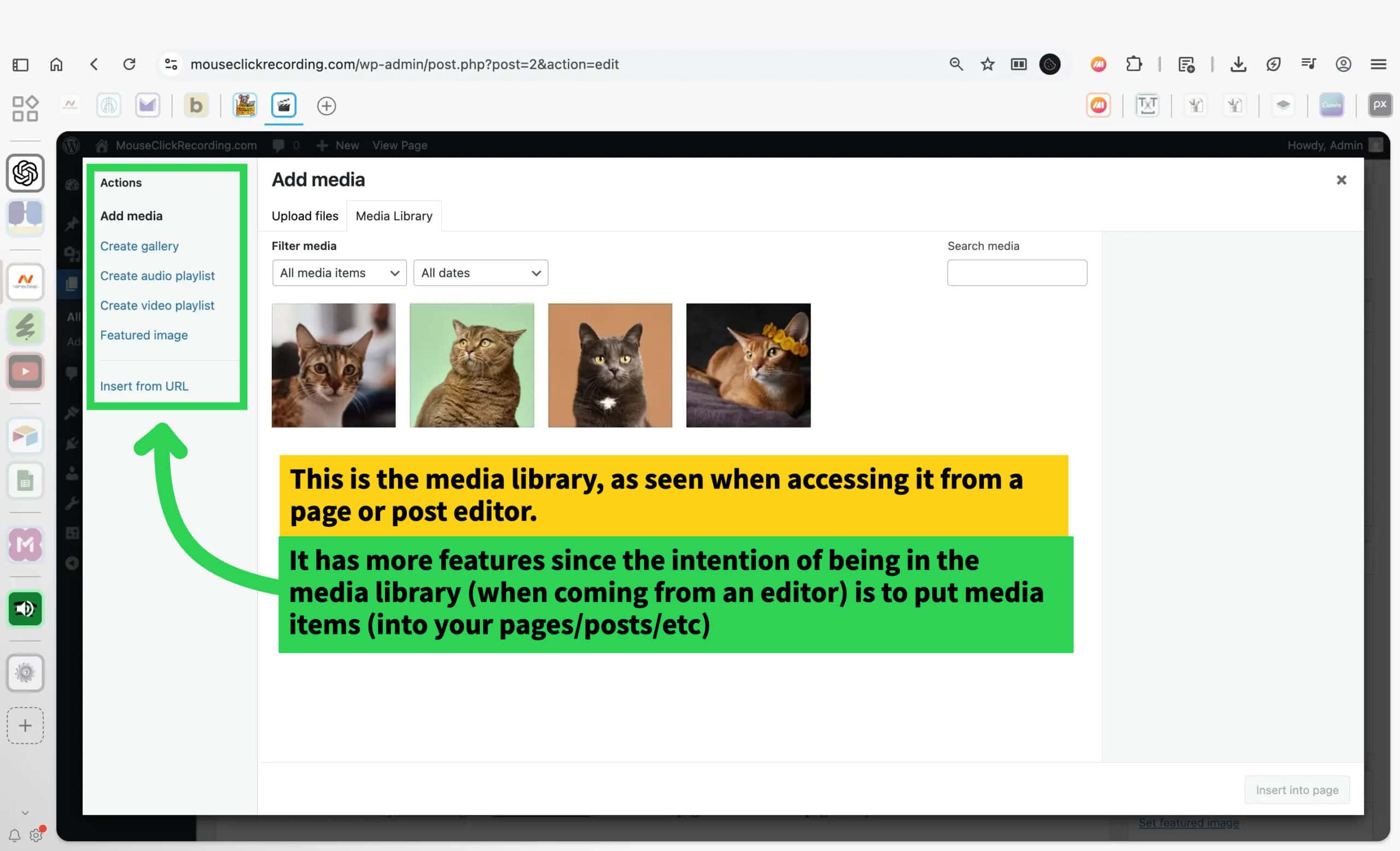Click the Create gallery link
Screen dimensions: 1400x851
point(139,246)
